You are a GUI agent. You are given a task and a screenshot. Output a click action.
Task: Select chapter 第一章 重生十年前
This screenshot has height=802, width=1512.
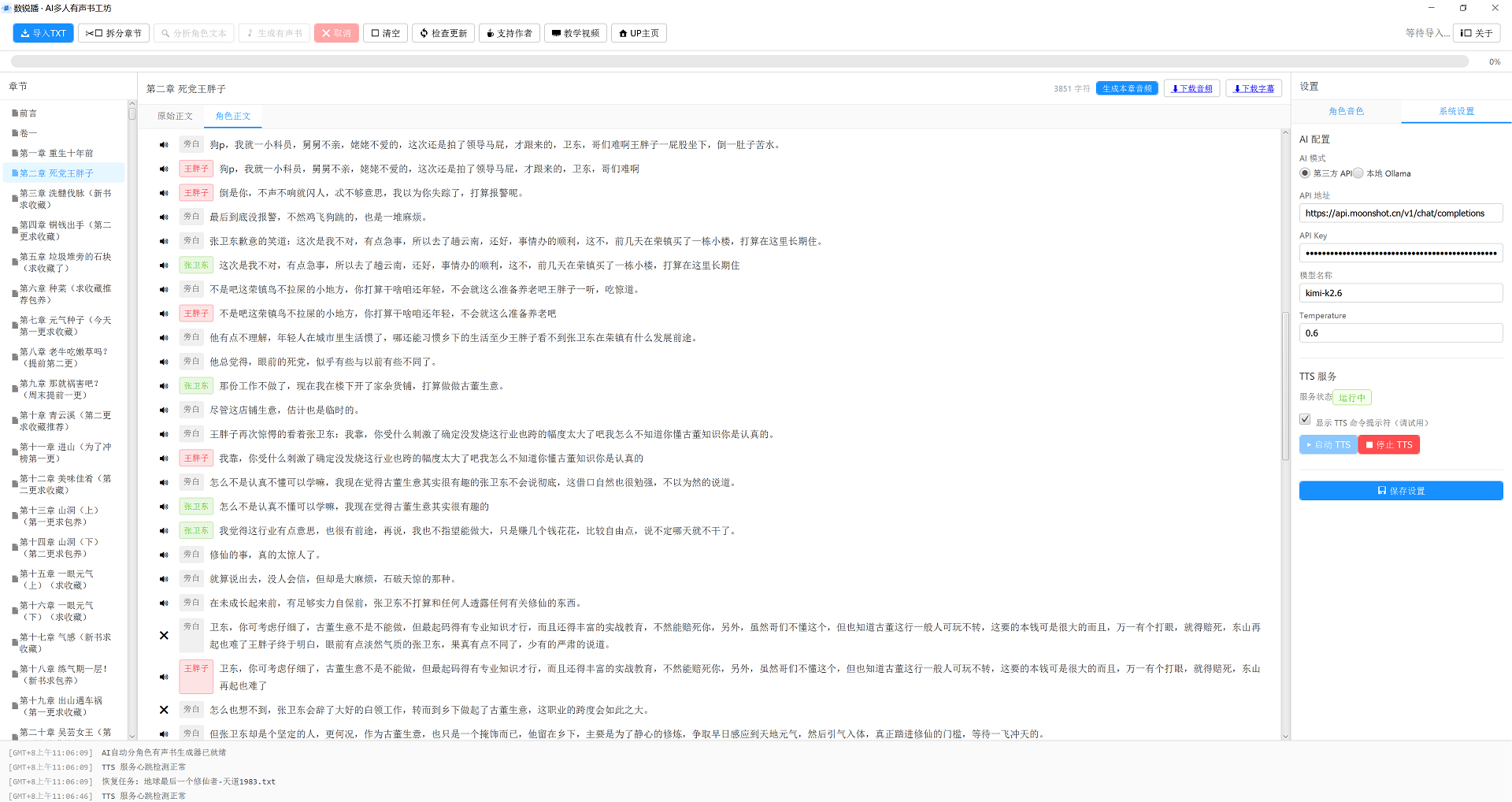(64, 153)
